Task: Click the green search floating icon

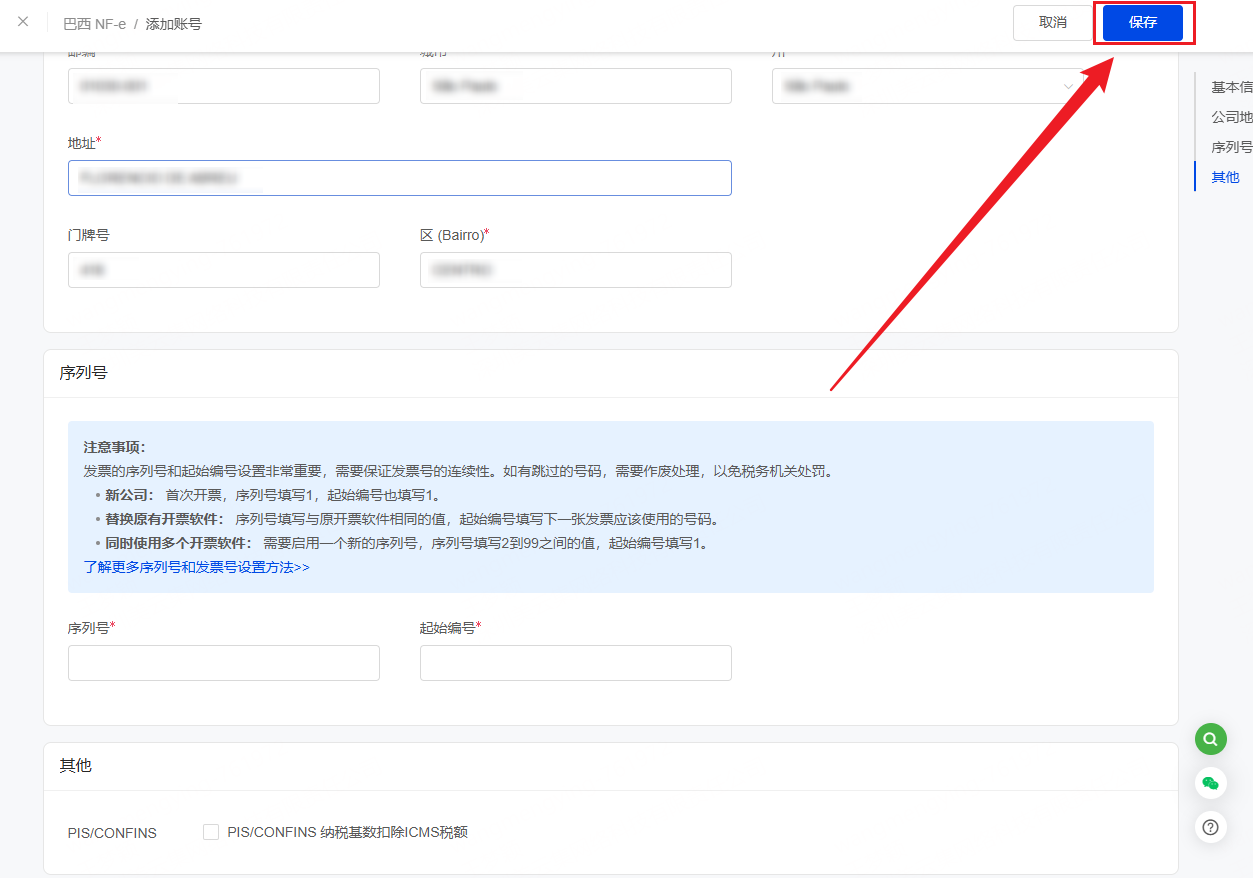Action: tap(1210, 739)
